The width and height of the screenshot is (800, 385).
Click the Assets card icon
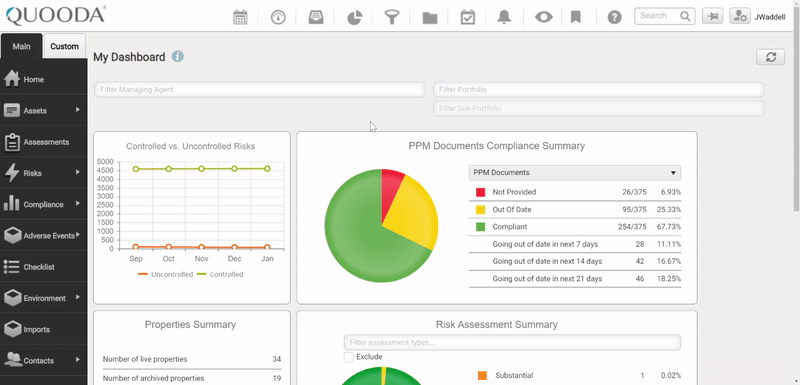[12, 111]
